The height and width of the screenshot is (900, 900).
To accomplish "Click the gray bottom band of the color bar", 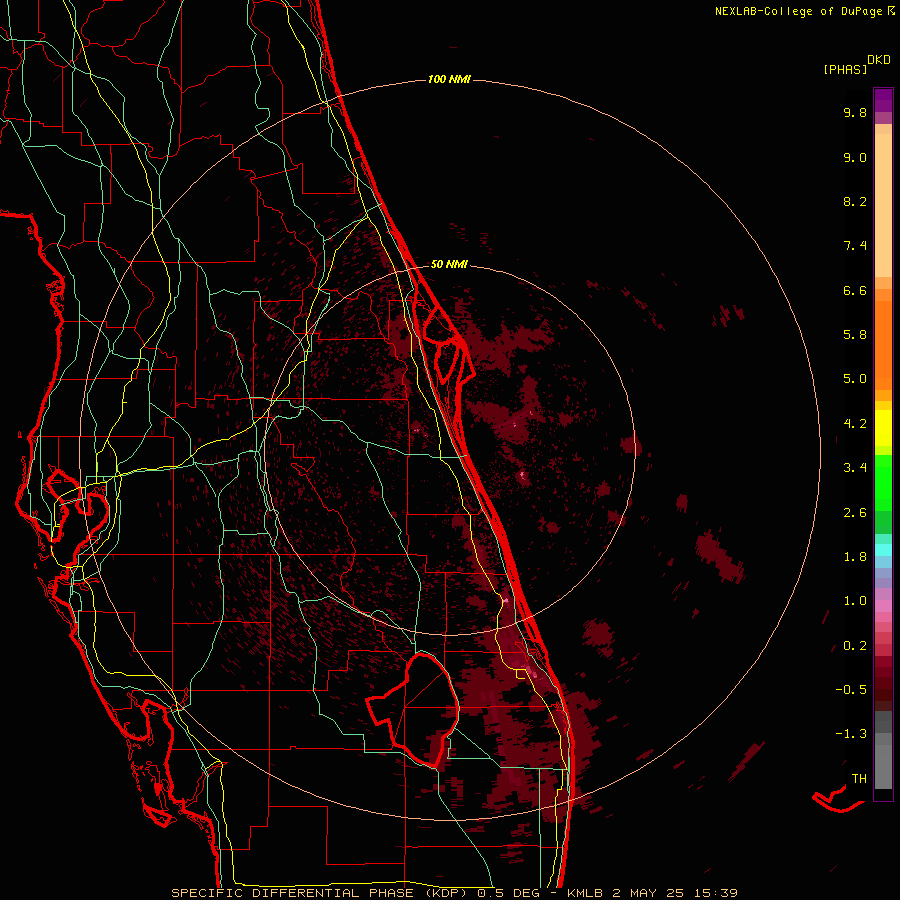I will [x=883, y=766].
